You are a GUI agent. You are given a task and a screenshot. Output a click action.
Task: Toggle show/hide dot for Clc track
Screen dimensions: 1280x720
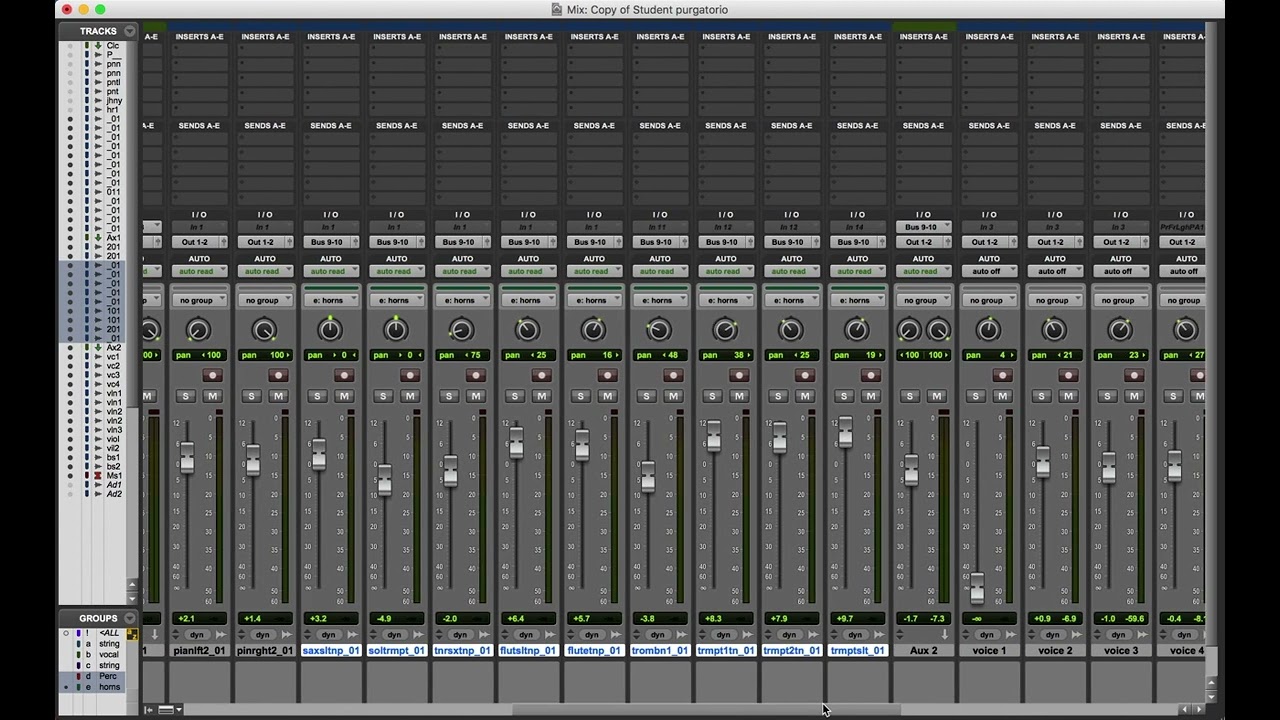pyautogui.click(x=69, y=46)
